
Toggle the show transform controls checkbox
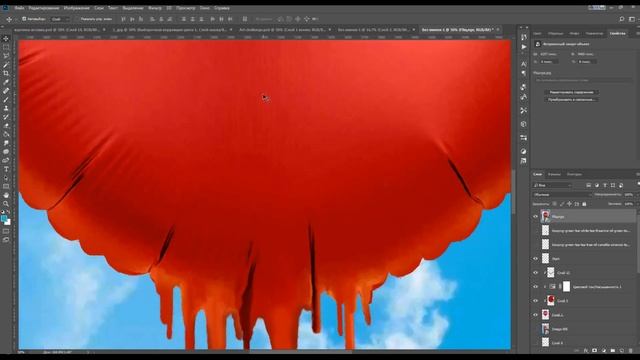pos(77,19)
